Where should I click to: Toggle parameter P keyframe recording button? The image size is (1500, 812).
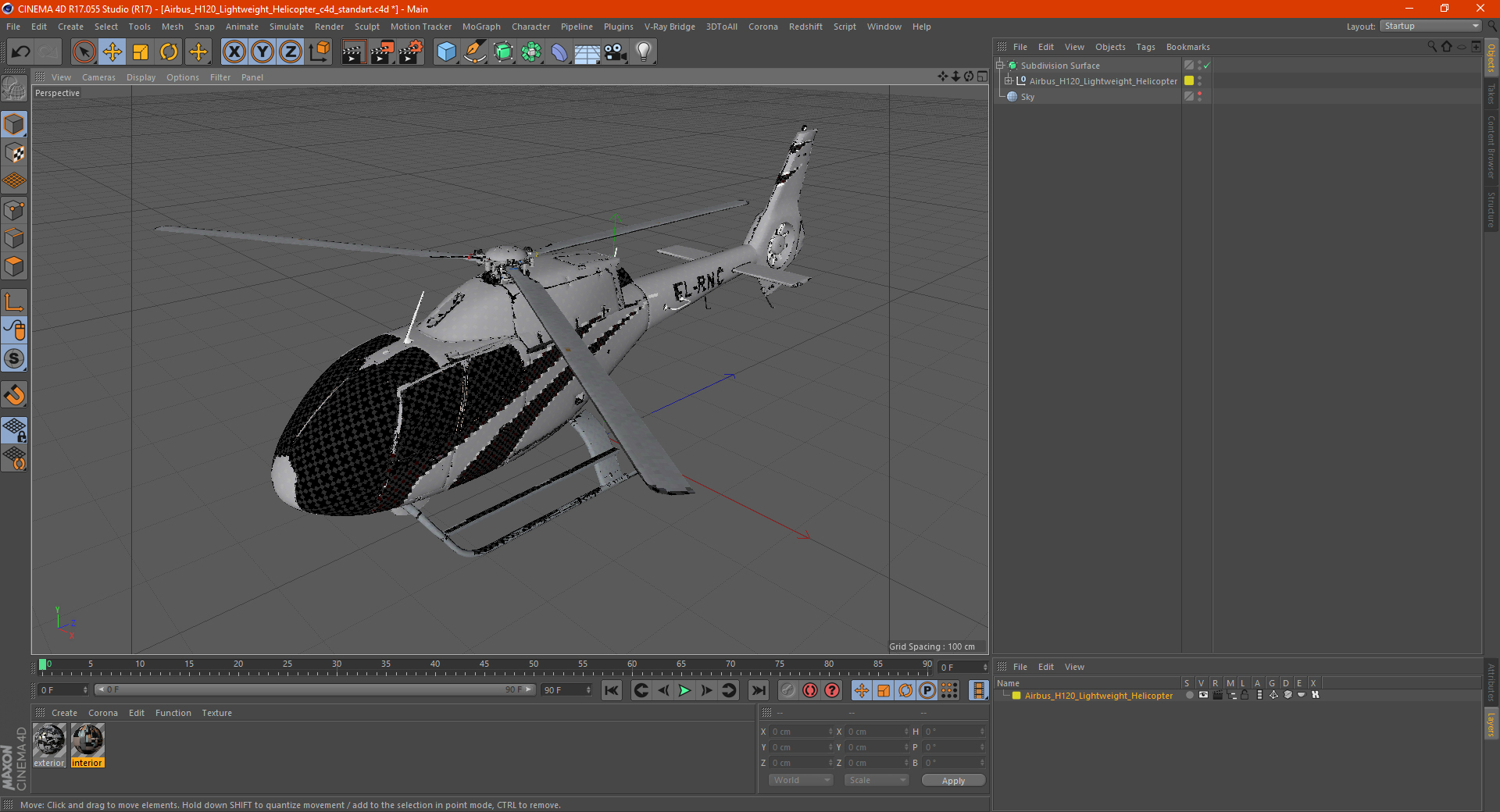927,690
